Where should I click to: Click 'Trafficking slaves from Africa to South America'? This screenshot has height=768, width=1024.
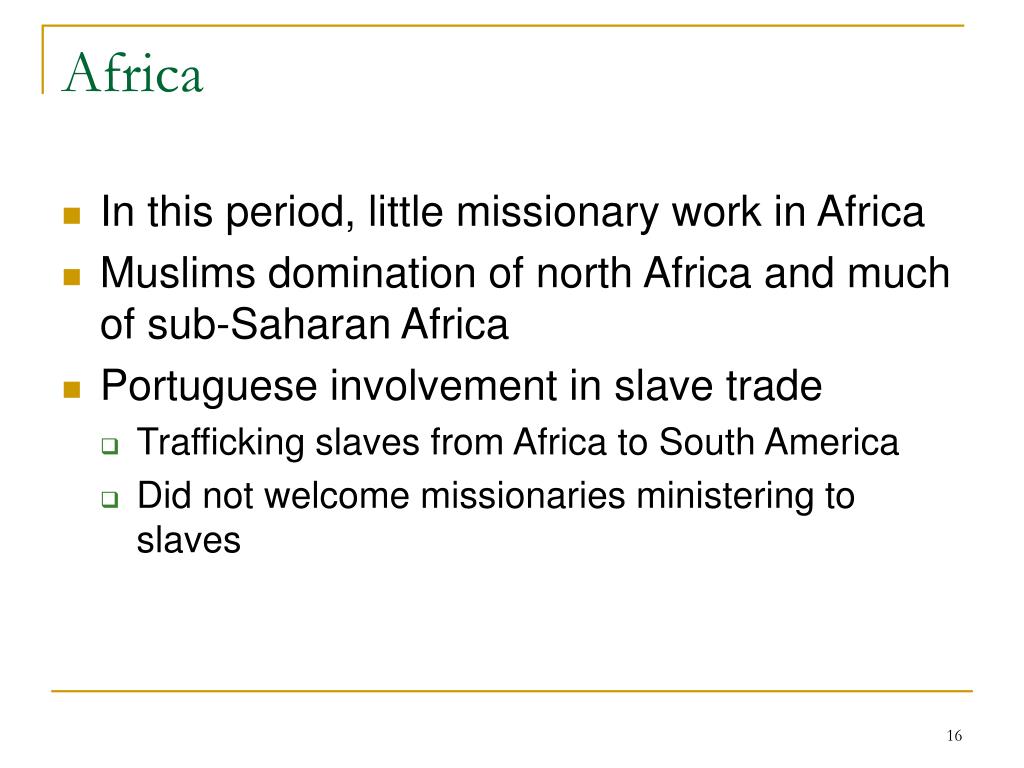(x=518, y=442)
